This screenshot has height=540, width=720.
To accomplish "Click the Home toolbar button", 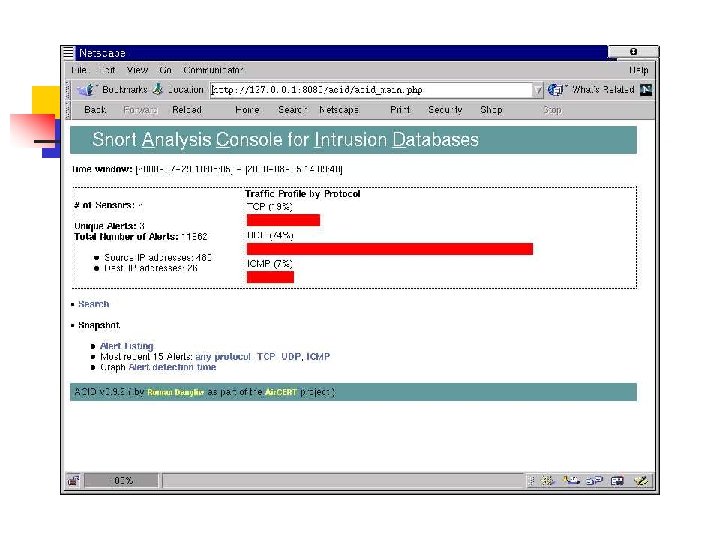I will [x=247, y=110].
